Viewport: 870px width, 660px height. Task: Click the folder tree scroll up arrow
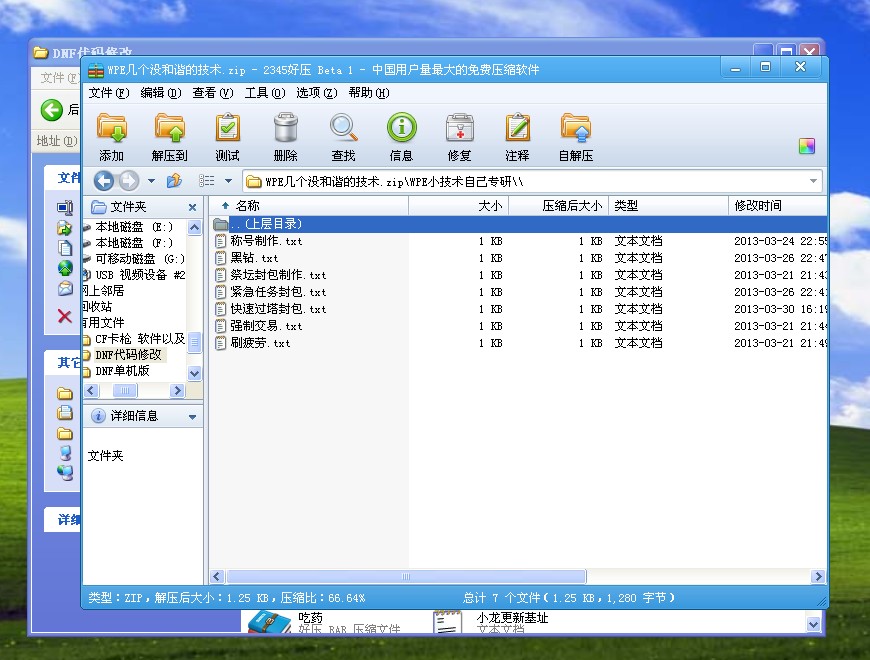[x=194, y=227]
